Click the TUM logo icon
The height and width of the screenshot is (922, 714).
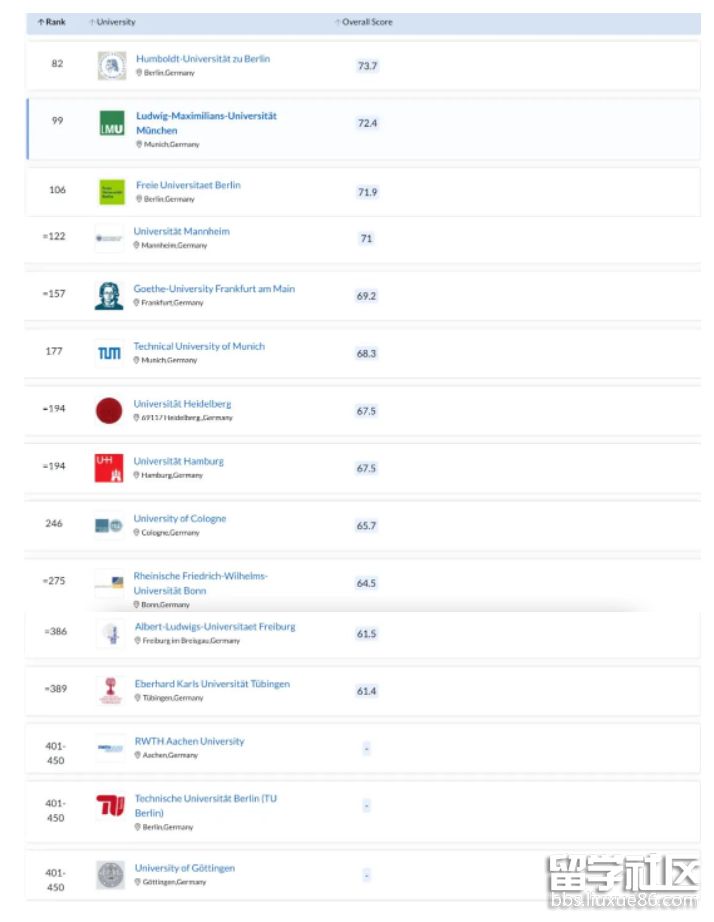(109, 352)
